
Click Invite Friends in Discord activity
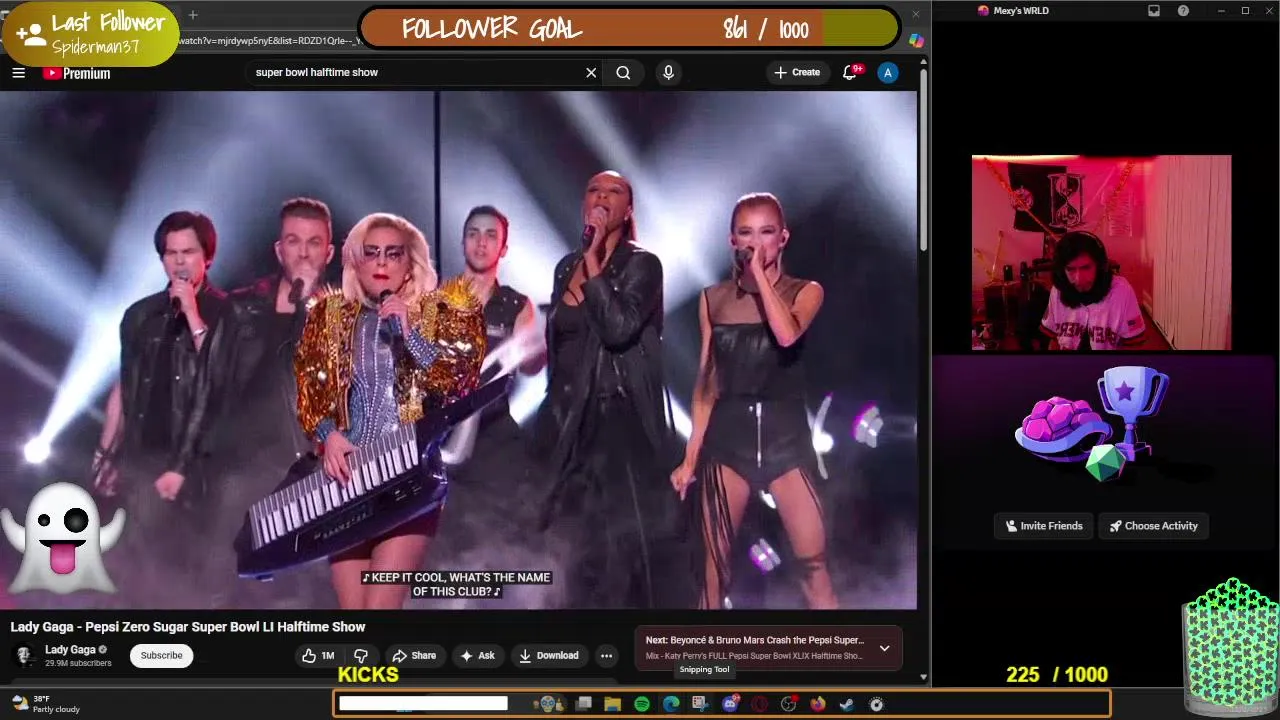click(x=1044, y=526)
